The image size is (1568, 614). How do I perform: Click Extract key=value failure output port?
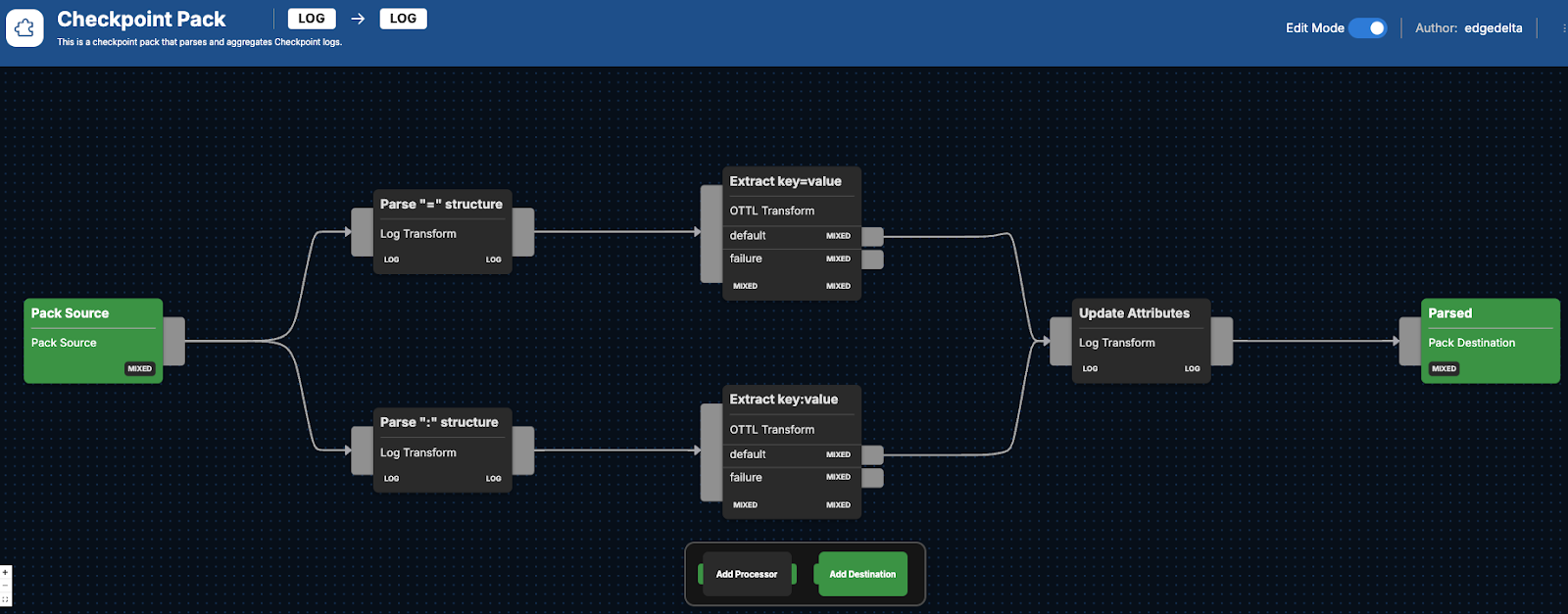pyautogui.click(x=872, y=259)
